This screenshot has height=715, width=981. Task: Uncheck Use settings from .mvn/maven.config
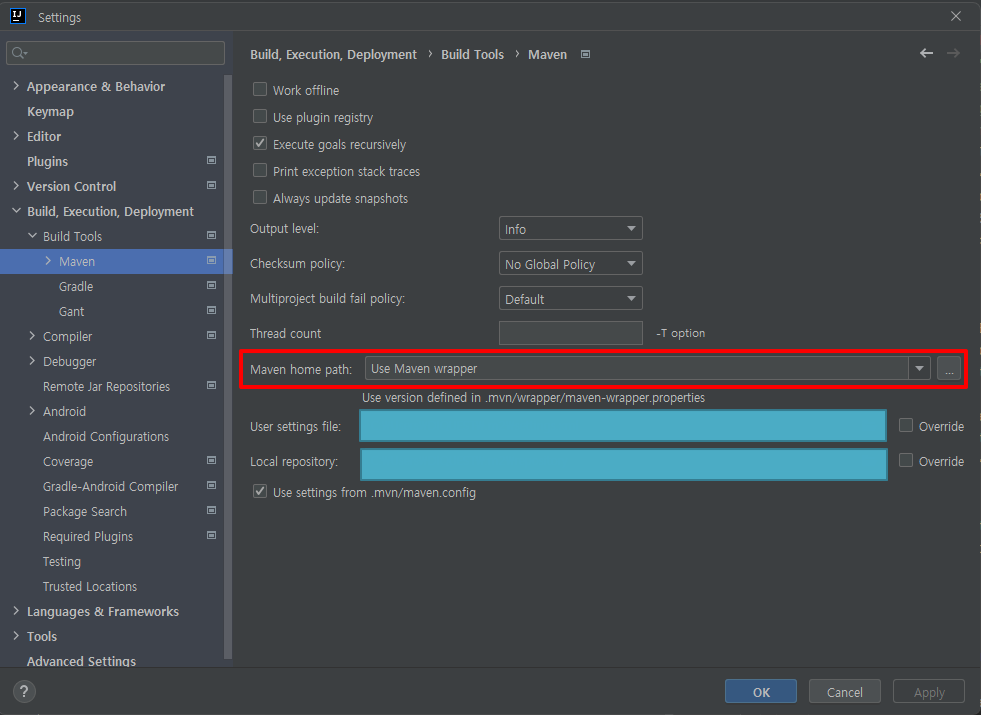[x=260, y=491]
